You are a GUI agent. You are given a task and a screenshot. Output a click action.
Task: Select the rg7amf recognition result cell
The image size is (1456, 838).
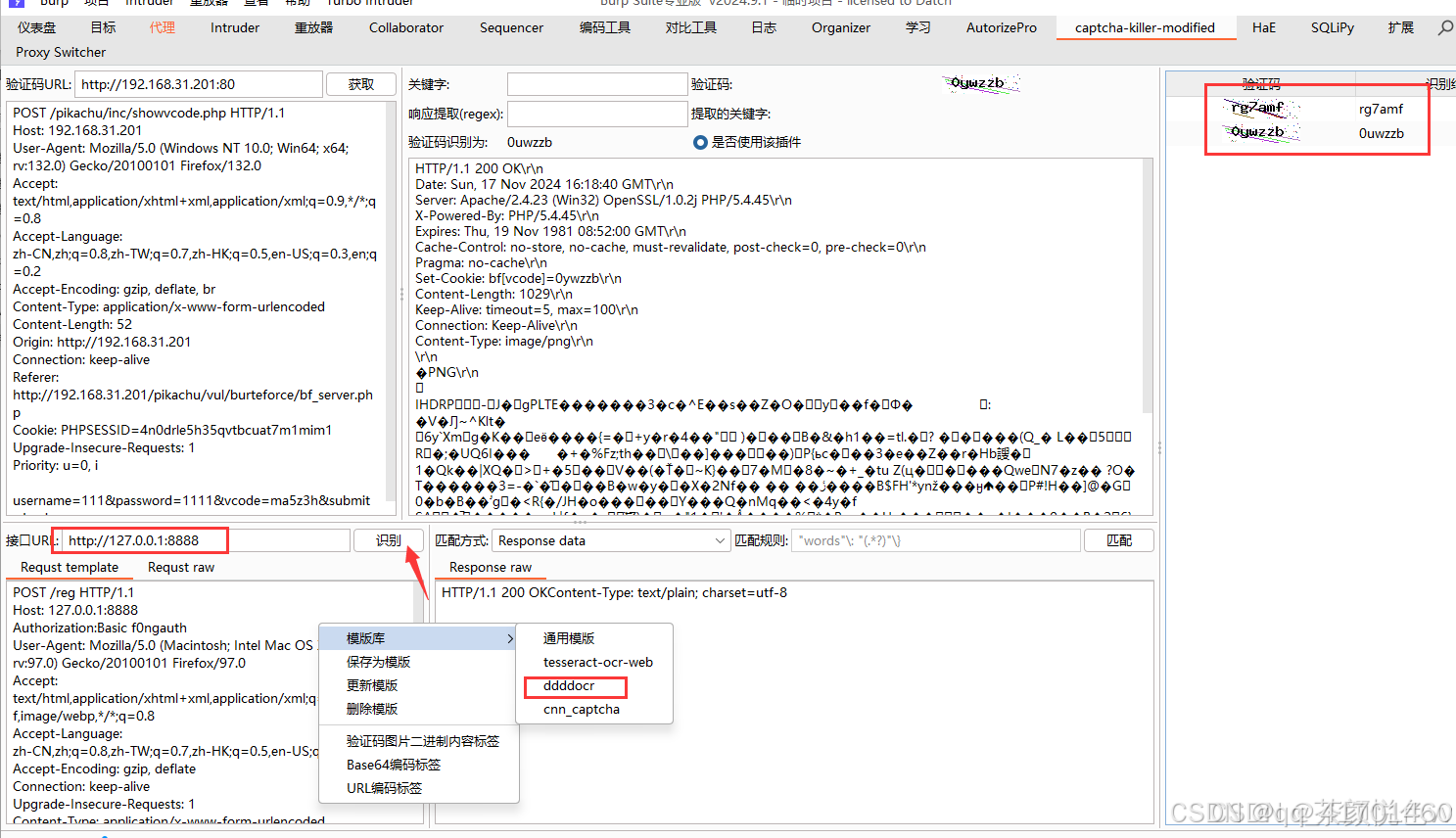(1381, 109)
